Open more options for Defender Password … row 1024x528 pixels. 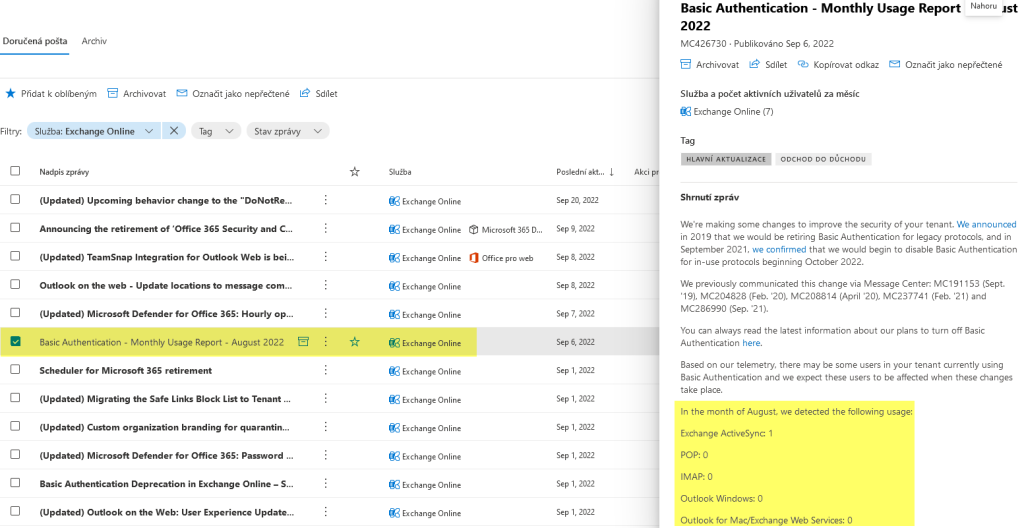click(x=325, y=455)
